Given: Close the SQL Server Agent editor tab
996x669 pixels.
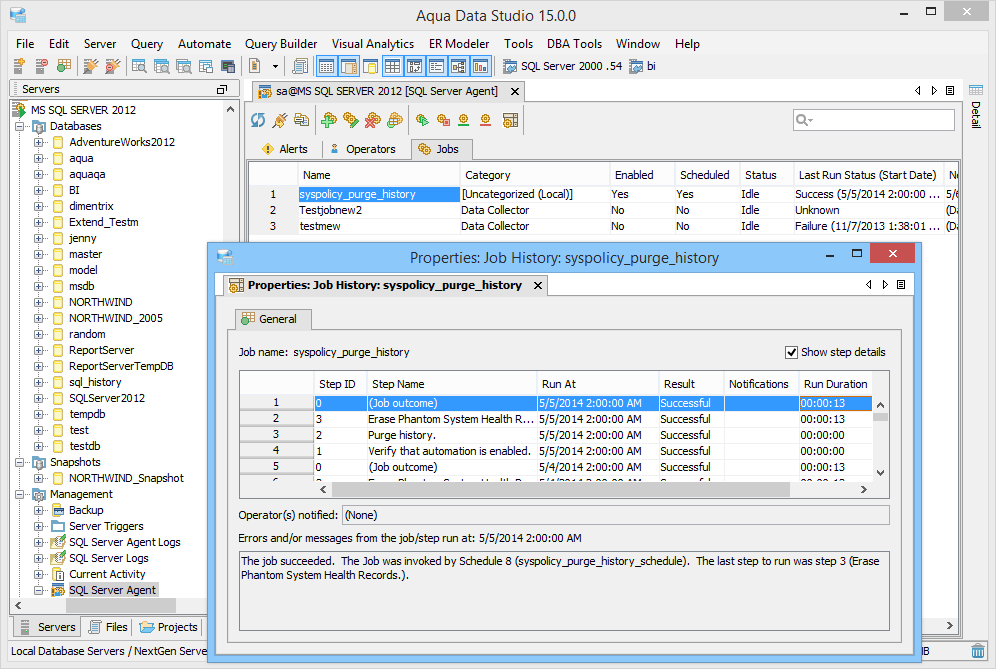Looking at the screenshot, I should coord(515,91).
